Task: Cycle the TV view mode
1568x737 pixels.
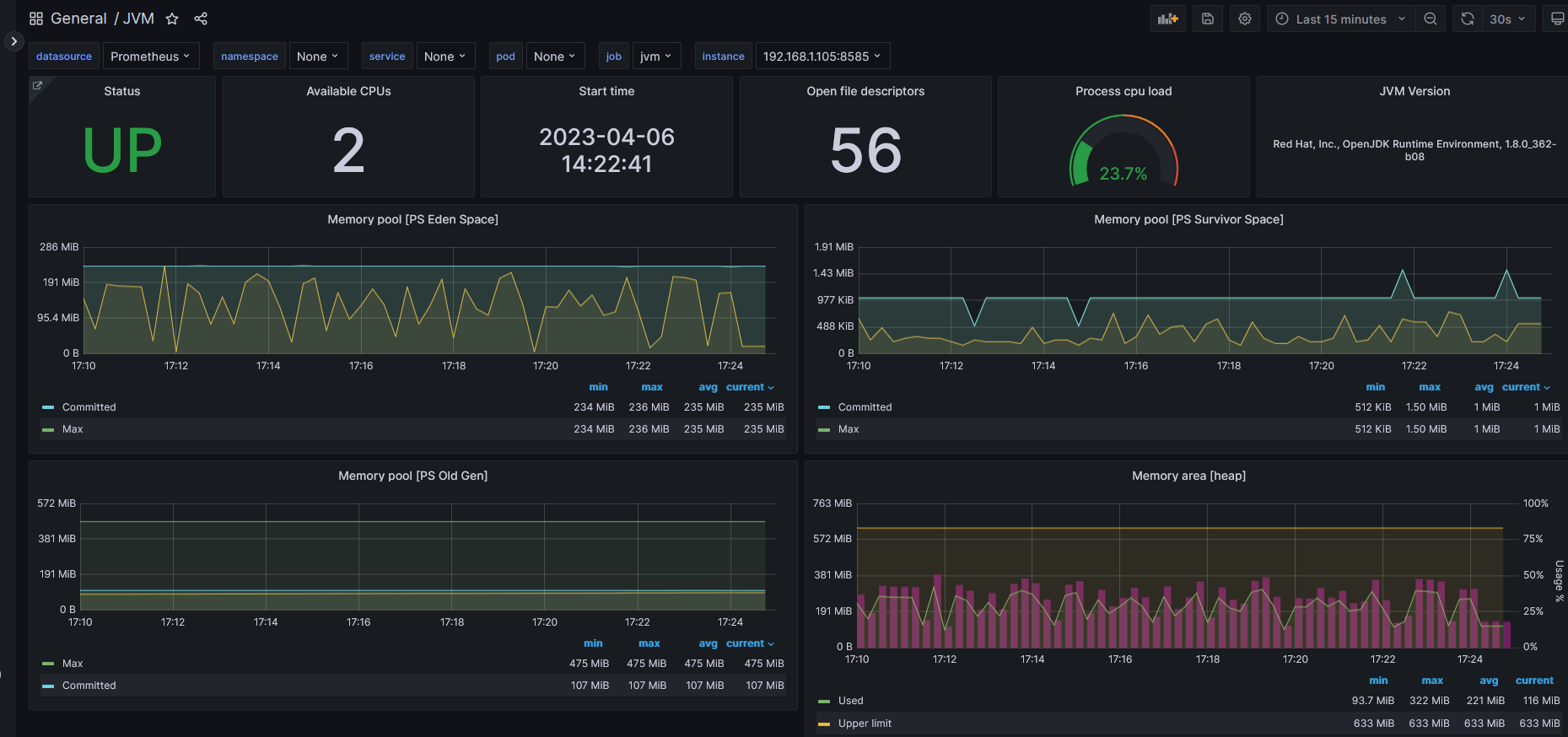Action: (1557, 19)
